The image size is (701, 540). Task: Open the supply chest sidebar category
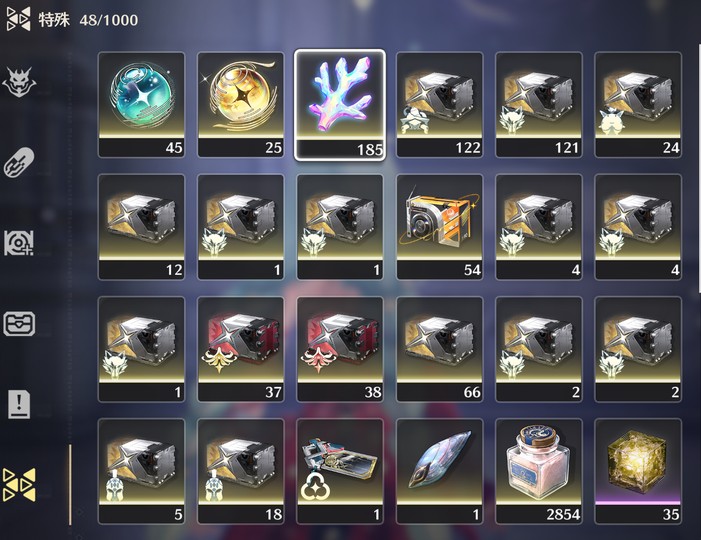pos(19,324)
